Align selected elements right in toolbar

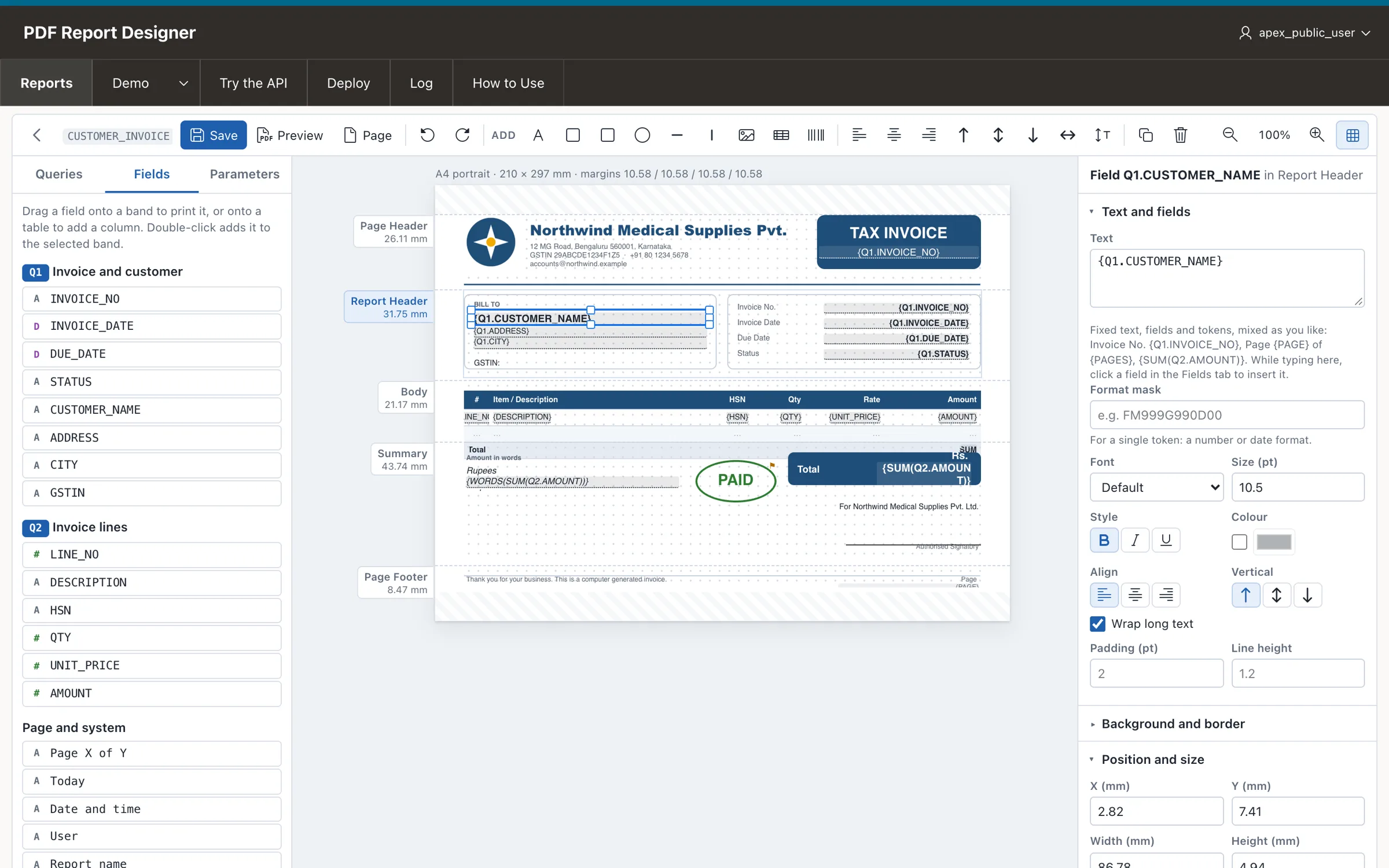pyautogui.click(x=929, y=135)
